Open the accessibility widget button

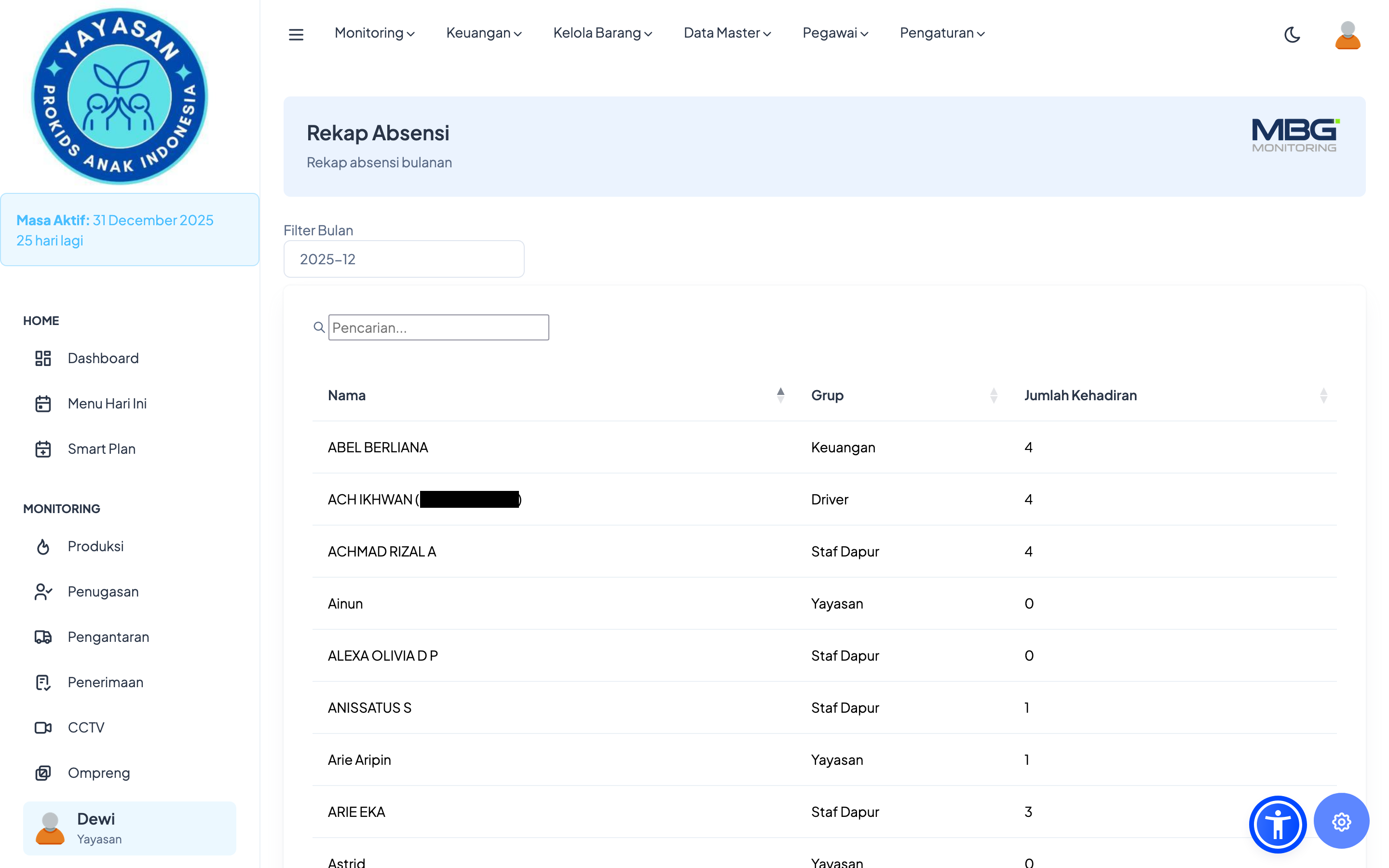pos(1278,825)
